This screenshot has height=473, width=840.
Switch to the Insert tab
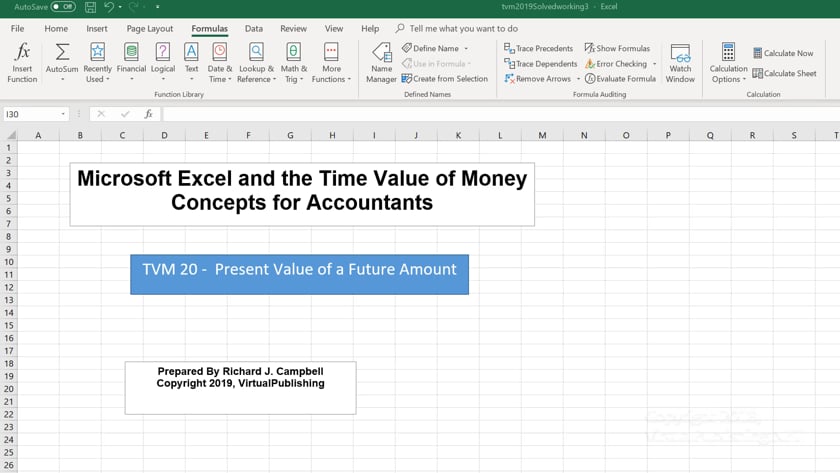[97, 28]
